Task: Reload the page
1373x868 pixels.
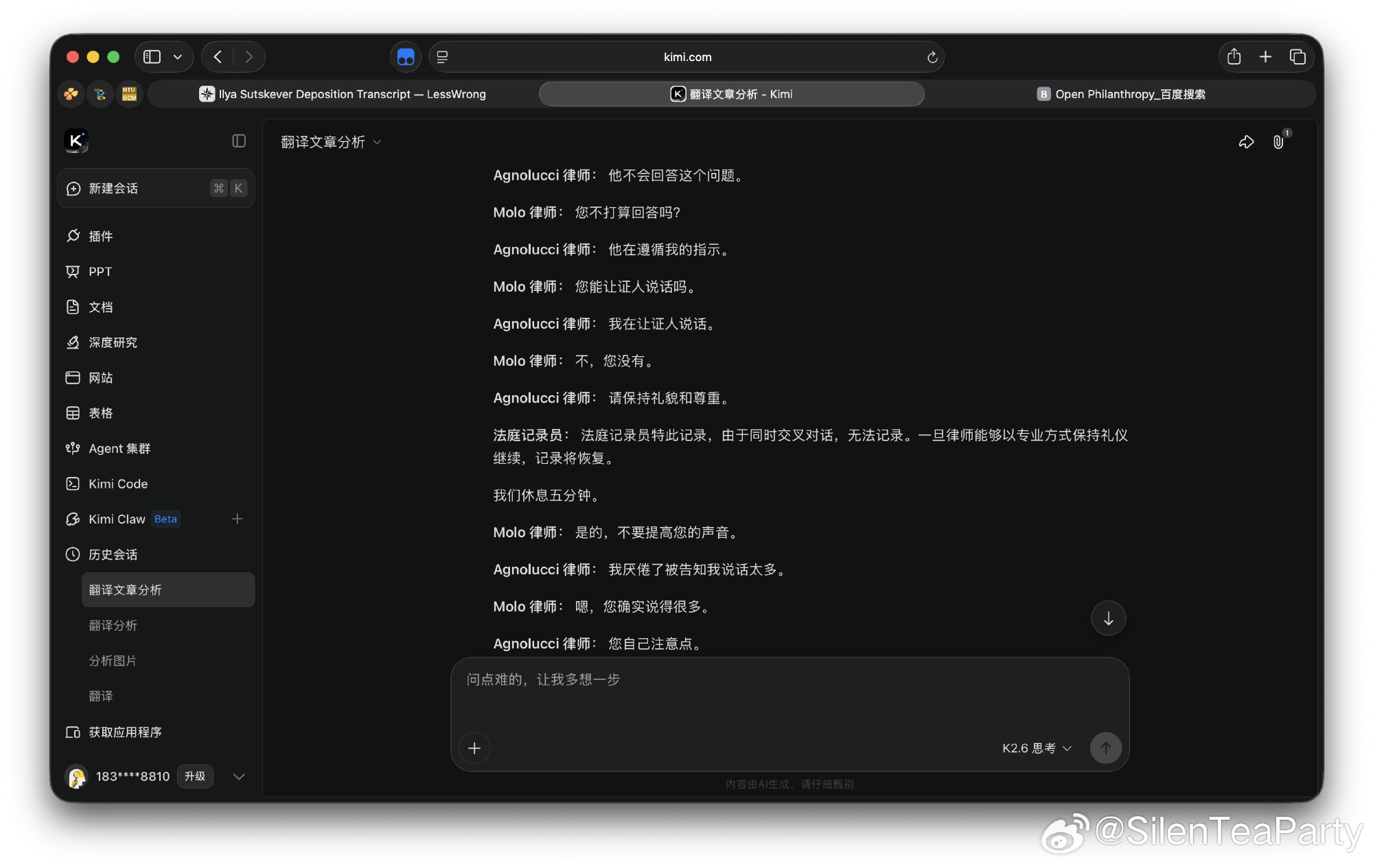Action: coord(932,57)
